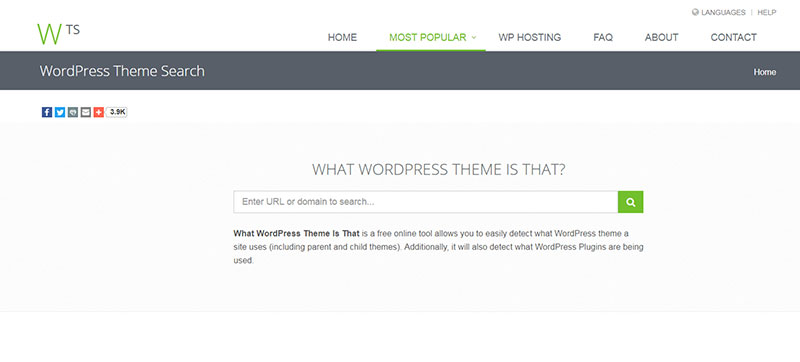
Task: Share the page via email icon
Action: click(x=86, y=112)
